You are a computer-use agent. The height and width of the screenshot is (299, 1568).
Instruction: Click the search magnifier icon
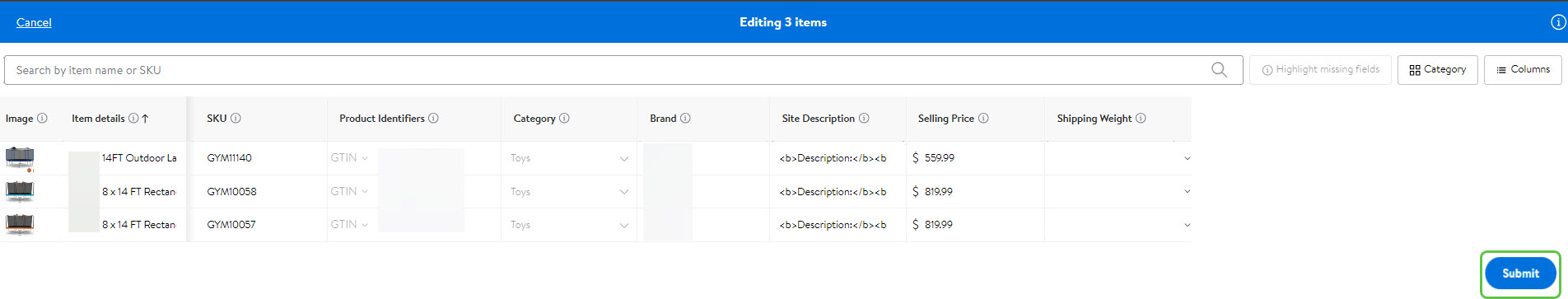click(1219, 70)
